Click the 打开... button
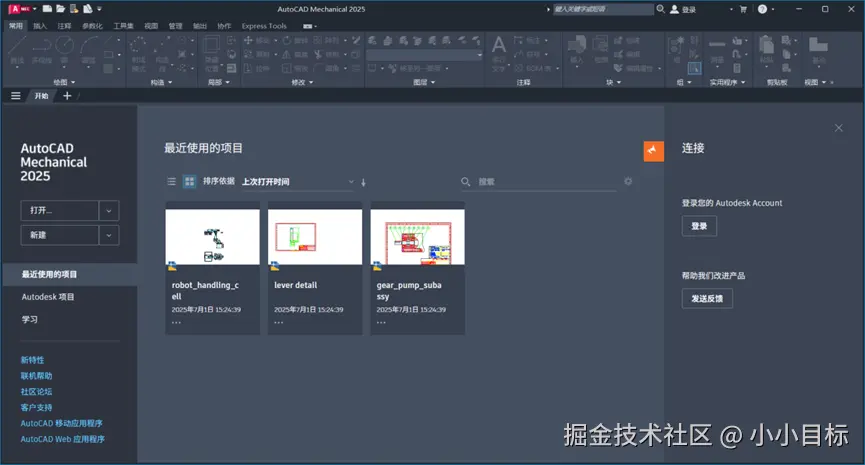The height and width of the screenshot is (465, 865). point(60,211)
